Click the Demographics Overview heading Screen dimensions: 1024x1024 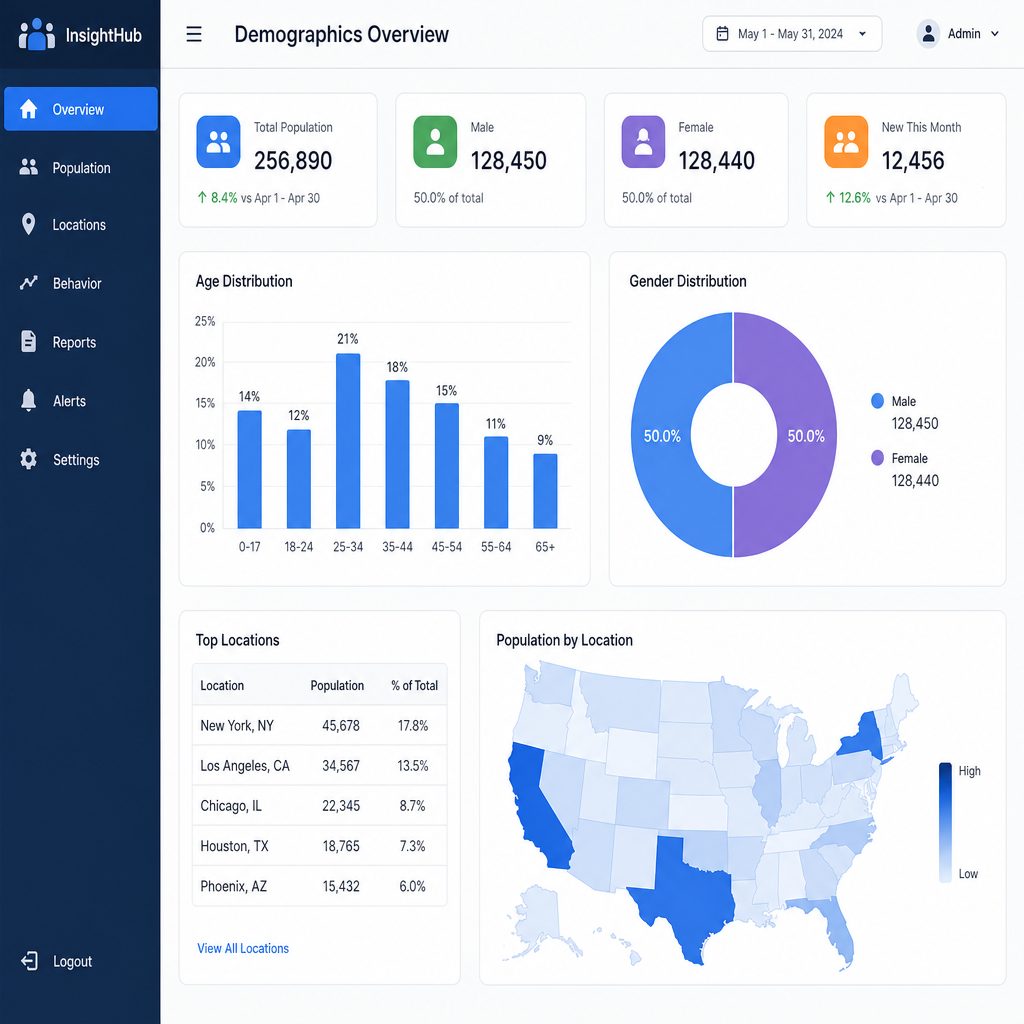342,34
